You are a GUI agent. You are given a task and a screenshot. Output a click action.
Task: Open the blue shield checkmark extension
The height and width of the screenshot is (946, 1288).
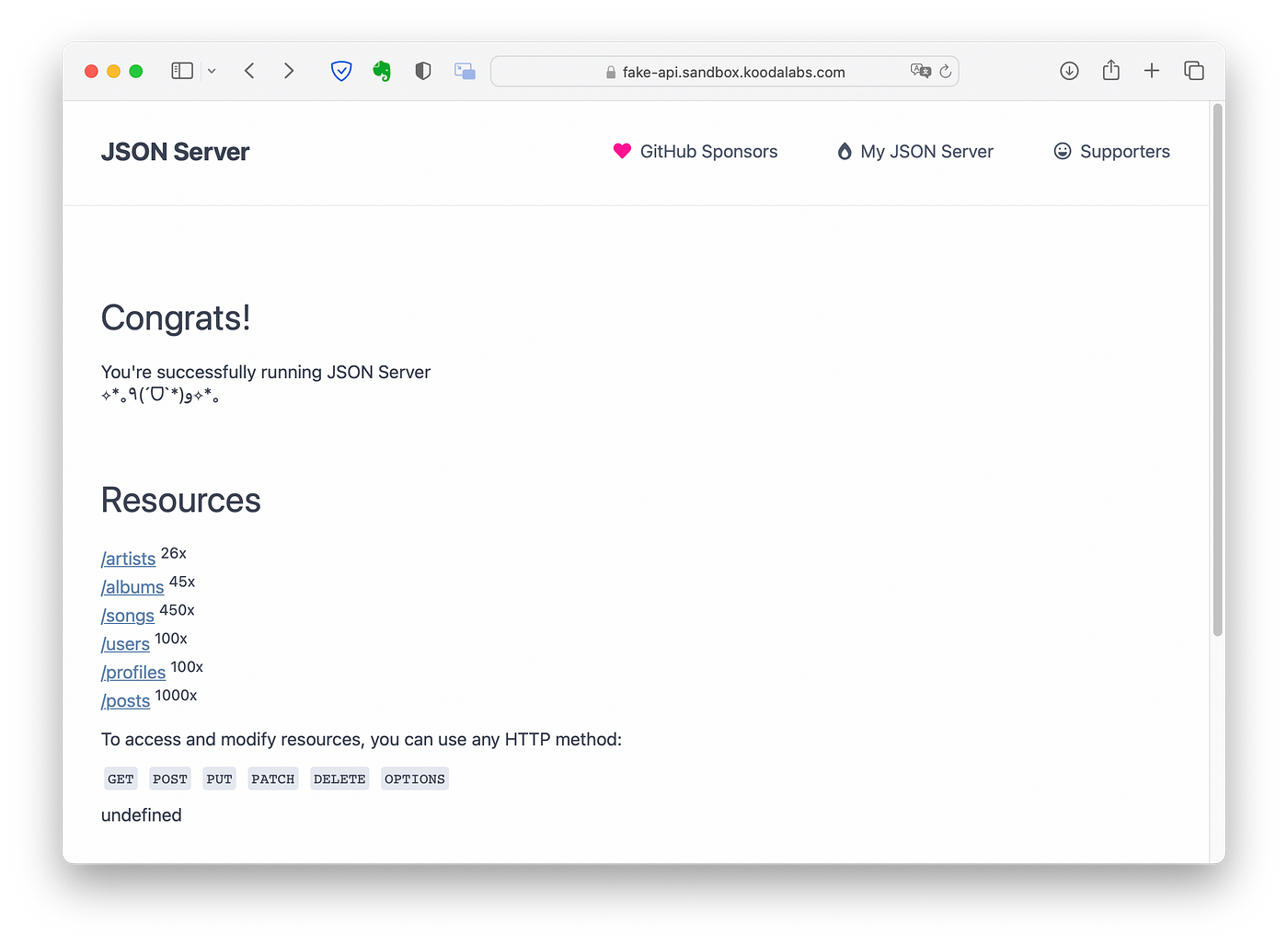(341, 71)
